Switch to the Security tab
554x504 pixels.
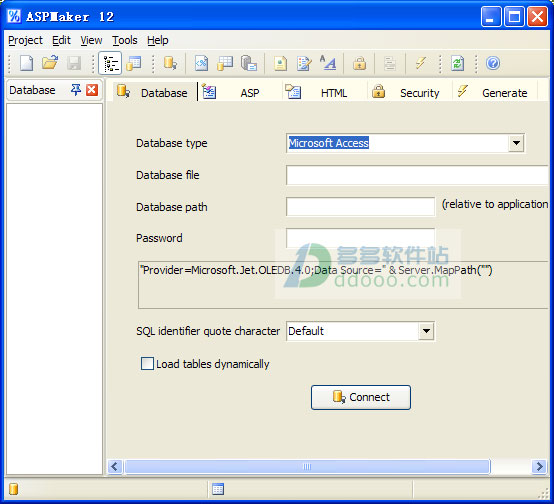[x=410, y=93]
